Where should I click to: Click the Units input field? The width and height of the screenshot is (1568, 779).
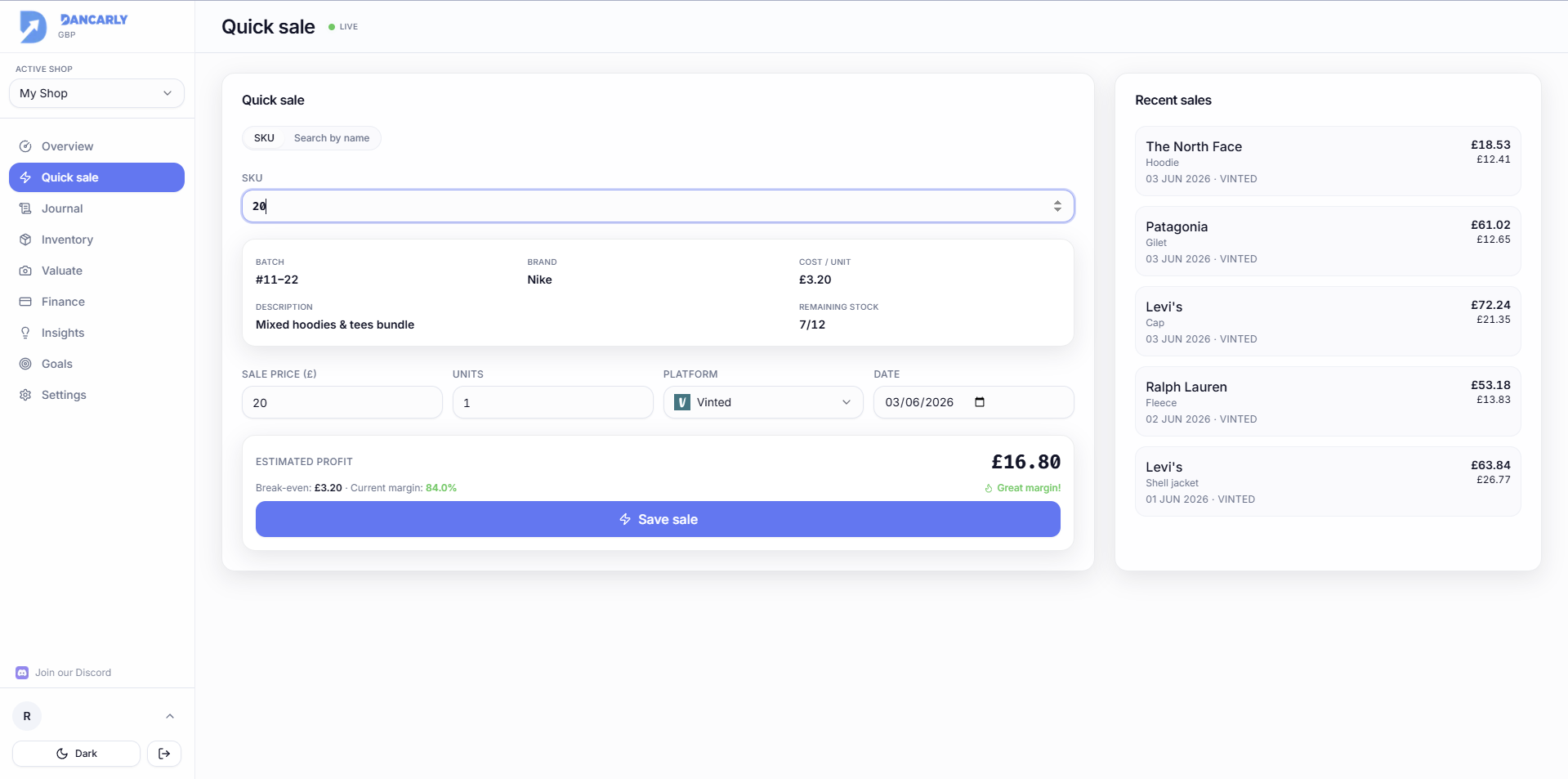[552, 402]
